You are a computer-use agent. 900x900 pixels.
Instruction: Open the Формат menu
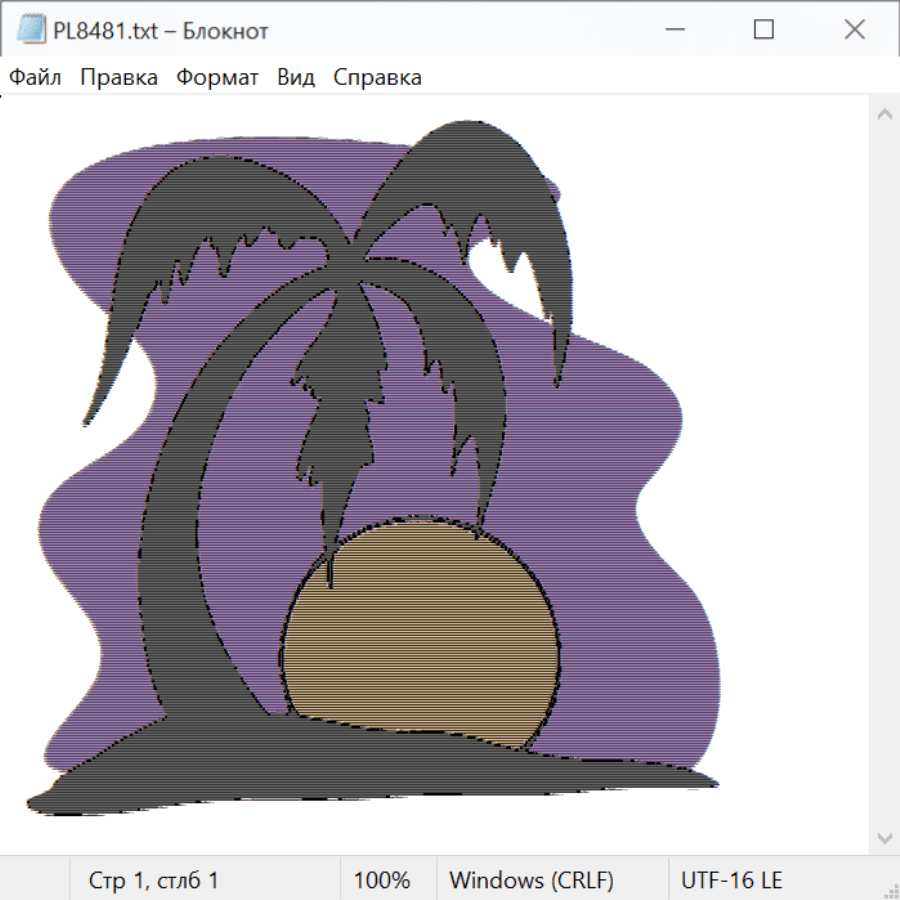pos(217,78)
